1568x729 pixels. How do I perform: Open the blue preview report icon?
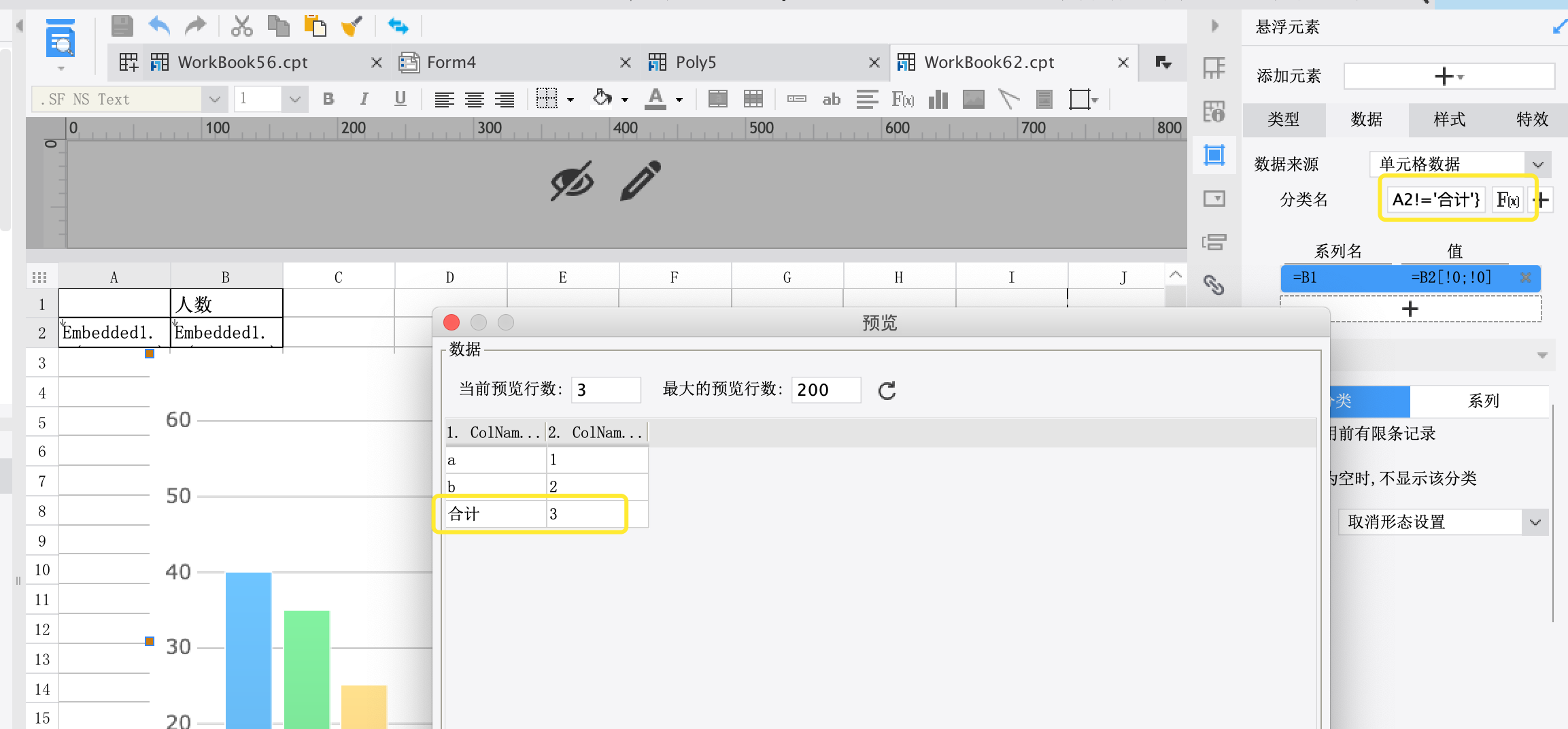61,39
